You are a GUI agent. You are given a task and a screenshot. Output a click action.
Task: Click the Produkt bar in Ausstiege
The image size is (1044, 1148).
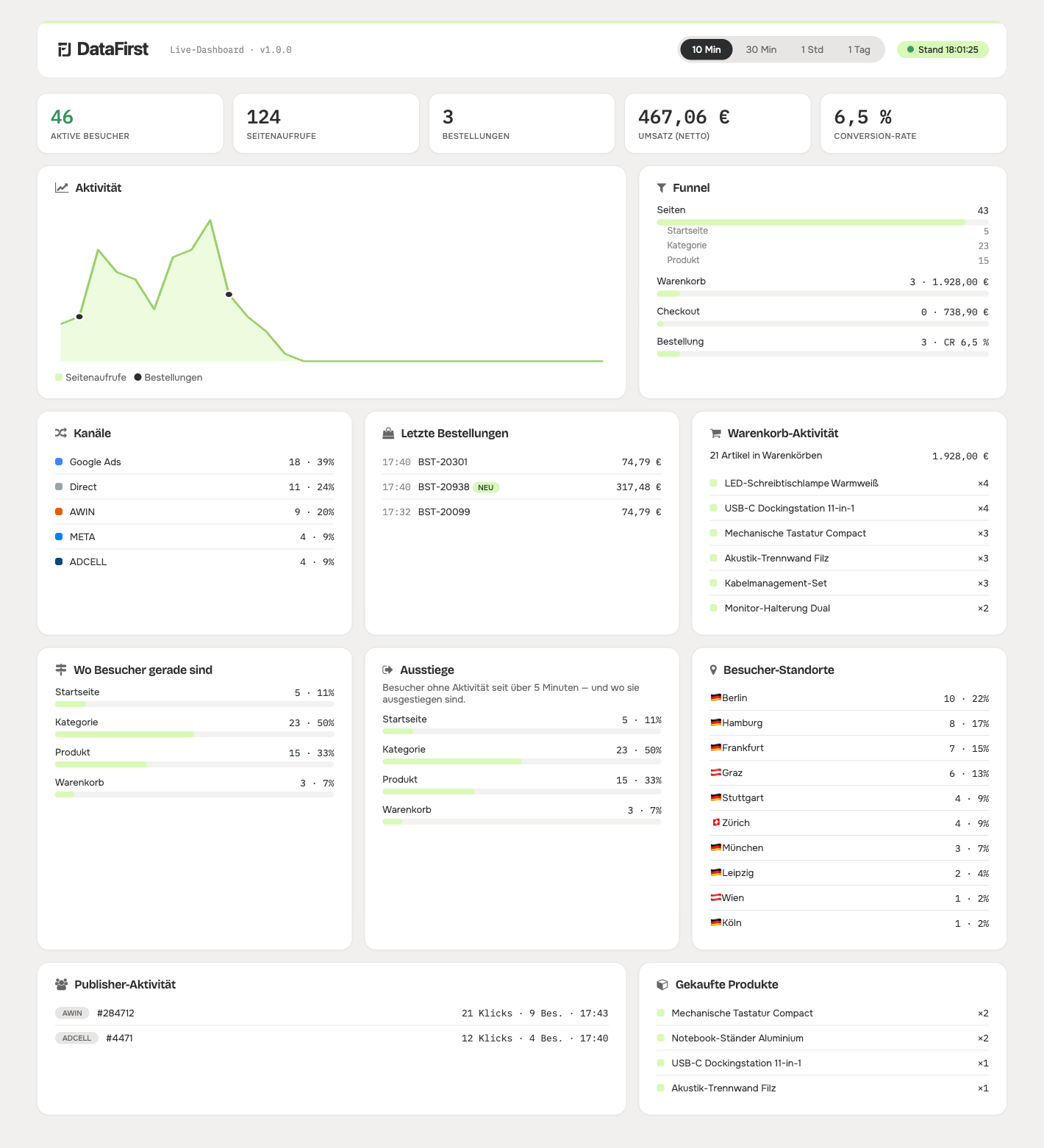[522, 792]
